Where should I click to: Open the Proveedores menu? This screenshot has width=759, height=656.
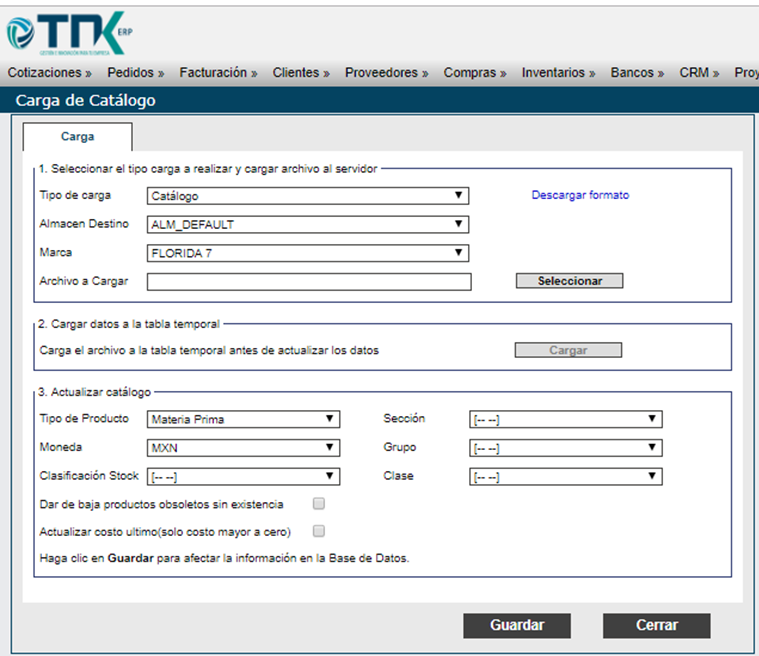coord(386,73)
